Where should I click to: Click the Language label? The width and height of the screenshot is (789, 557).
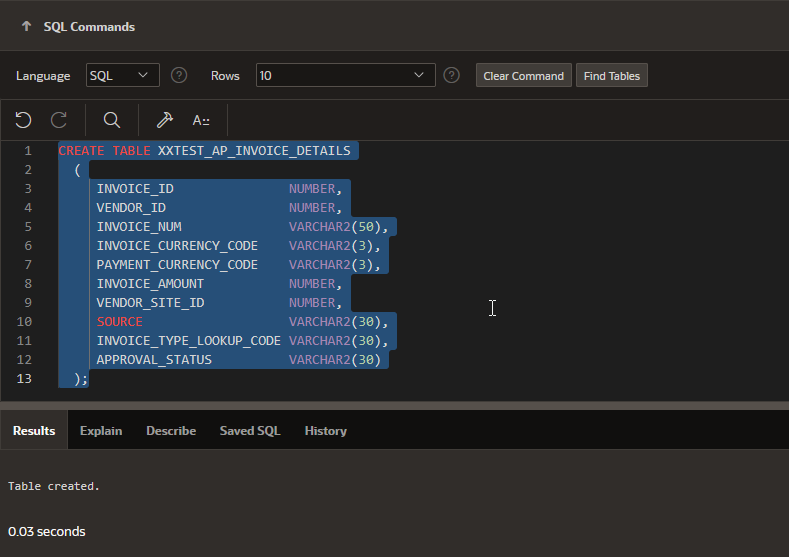click(43, 76)
